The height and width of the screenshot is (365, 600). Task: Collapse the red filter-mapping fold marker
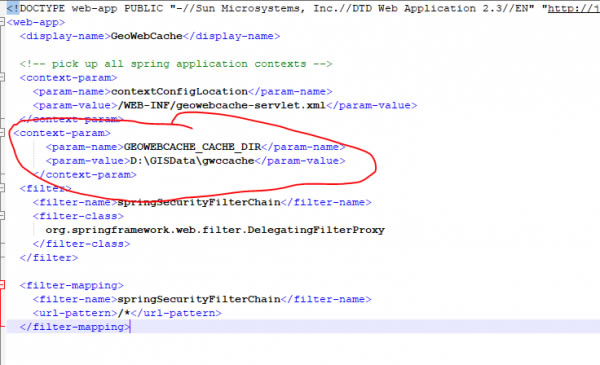2,285
